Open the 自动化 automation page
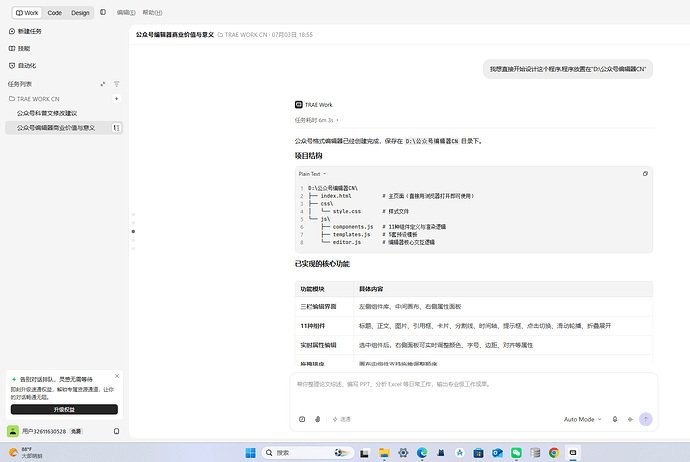This screenshot has height=462, width=690. point(22,66)
